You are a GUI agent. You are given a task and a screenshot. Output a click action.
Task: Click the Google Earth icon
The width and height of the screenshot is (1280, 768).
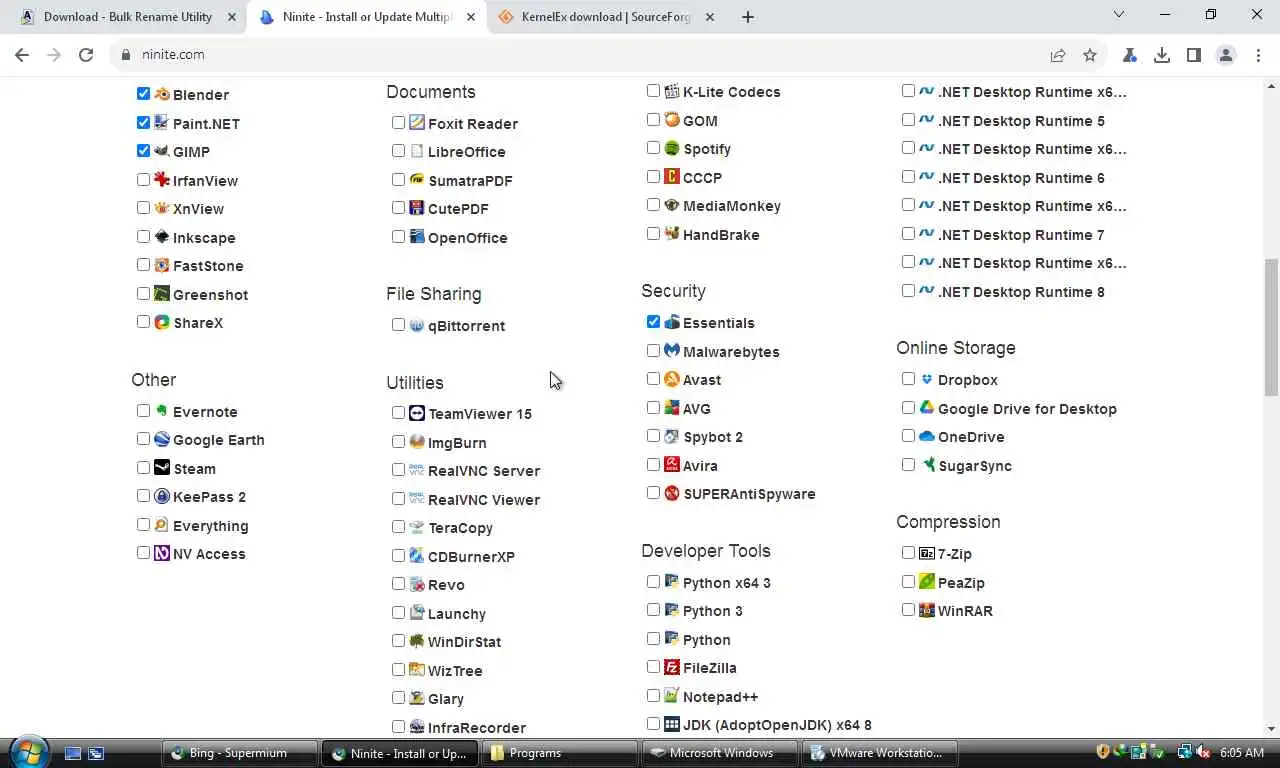(161, 439)
